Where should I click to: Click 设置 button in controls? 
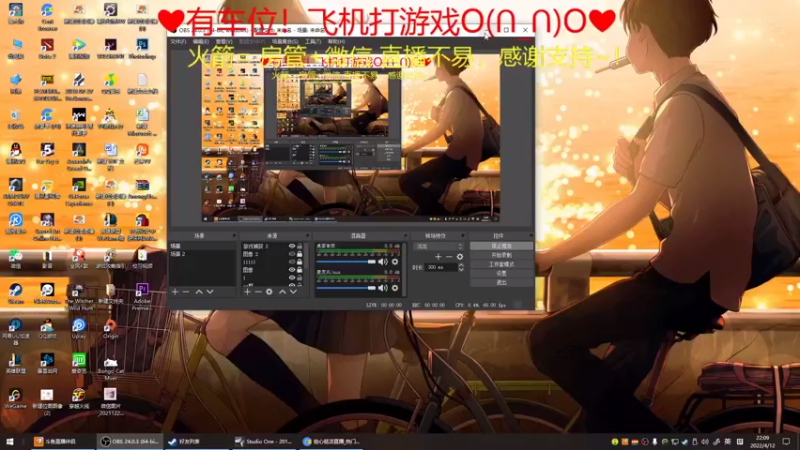point(501,273)
